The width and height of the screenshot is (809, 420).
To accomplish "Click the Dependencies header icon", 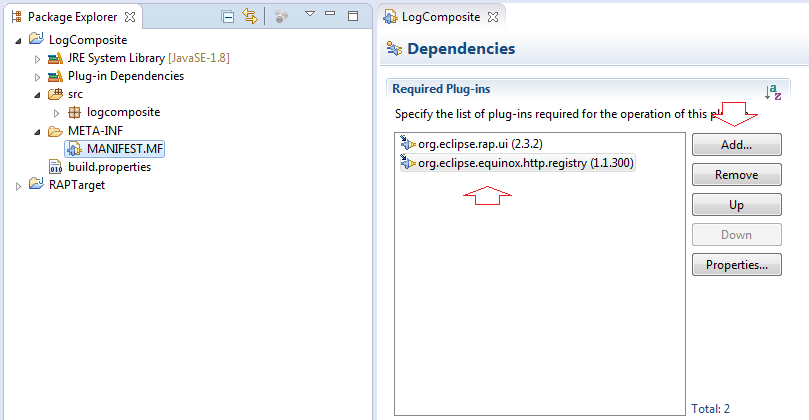I will click(x=394, y=49).
